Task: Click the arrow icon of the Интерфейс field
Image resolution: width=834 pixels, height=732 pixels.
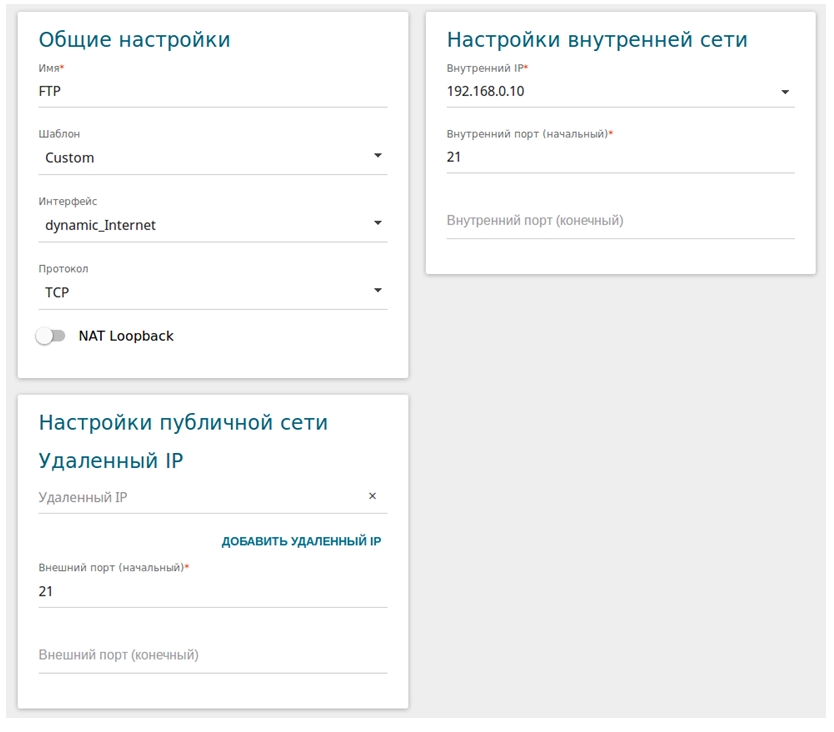Action: pyautogui.click(x=377, y=224)
